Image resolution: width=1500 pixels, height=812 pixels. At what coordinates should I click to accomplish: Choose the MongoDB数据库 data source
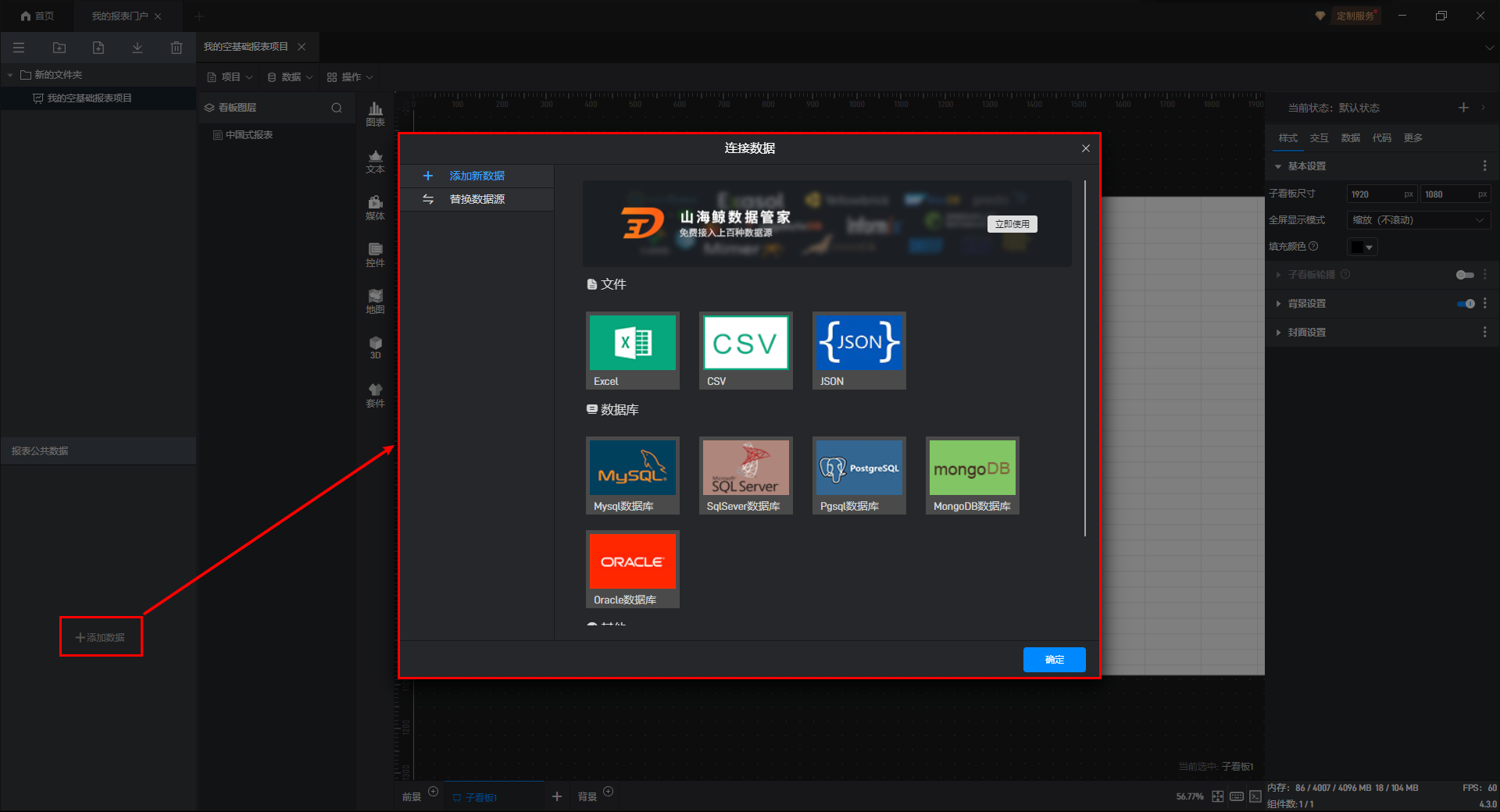[x=973, y=475]
